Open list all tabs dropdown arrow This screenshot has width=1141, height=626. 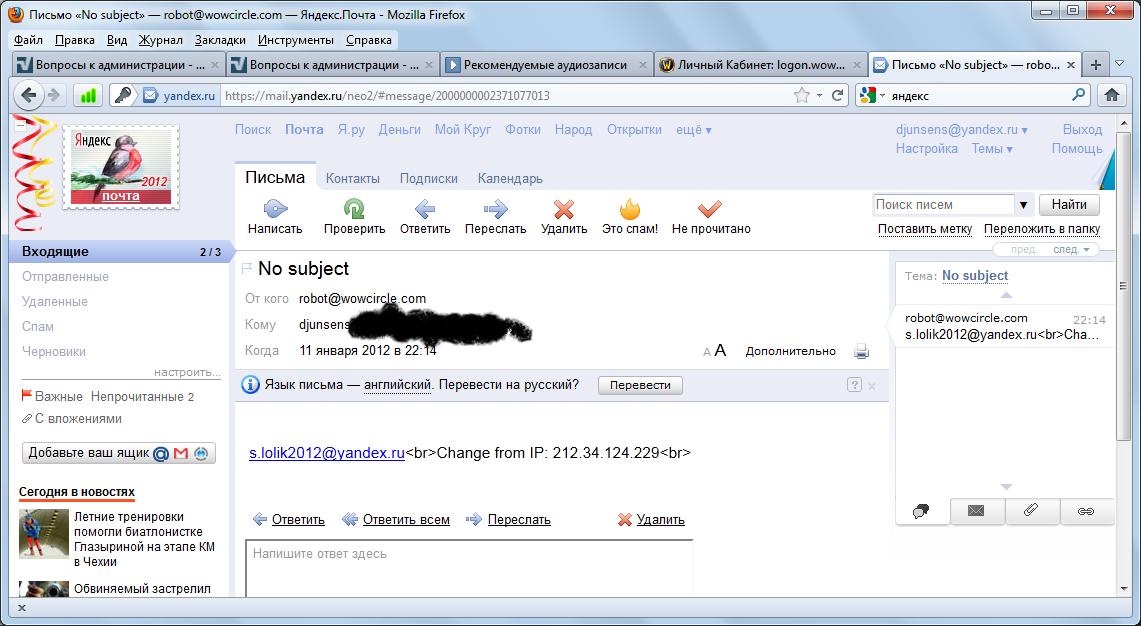pyautogui.click(x=1120, y=64)
